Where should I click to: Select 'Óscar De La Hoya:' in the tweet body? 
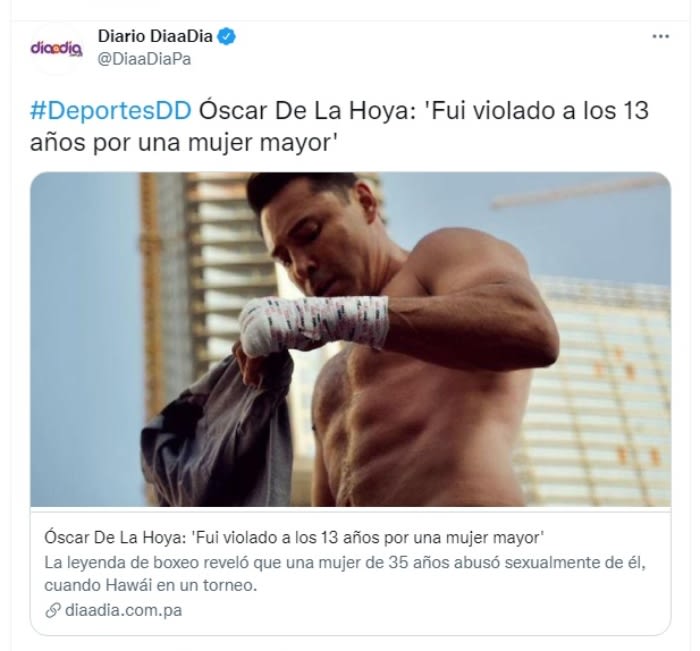pyautogui.click(x=307, y=110)
